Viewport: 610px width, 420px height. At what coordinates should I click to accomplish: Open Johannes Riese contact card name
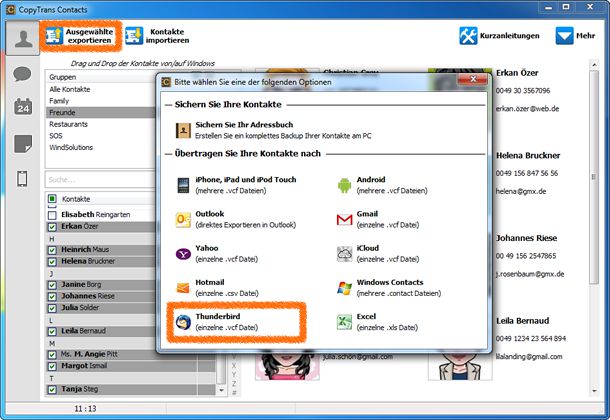pos(526,238)
